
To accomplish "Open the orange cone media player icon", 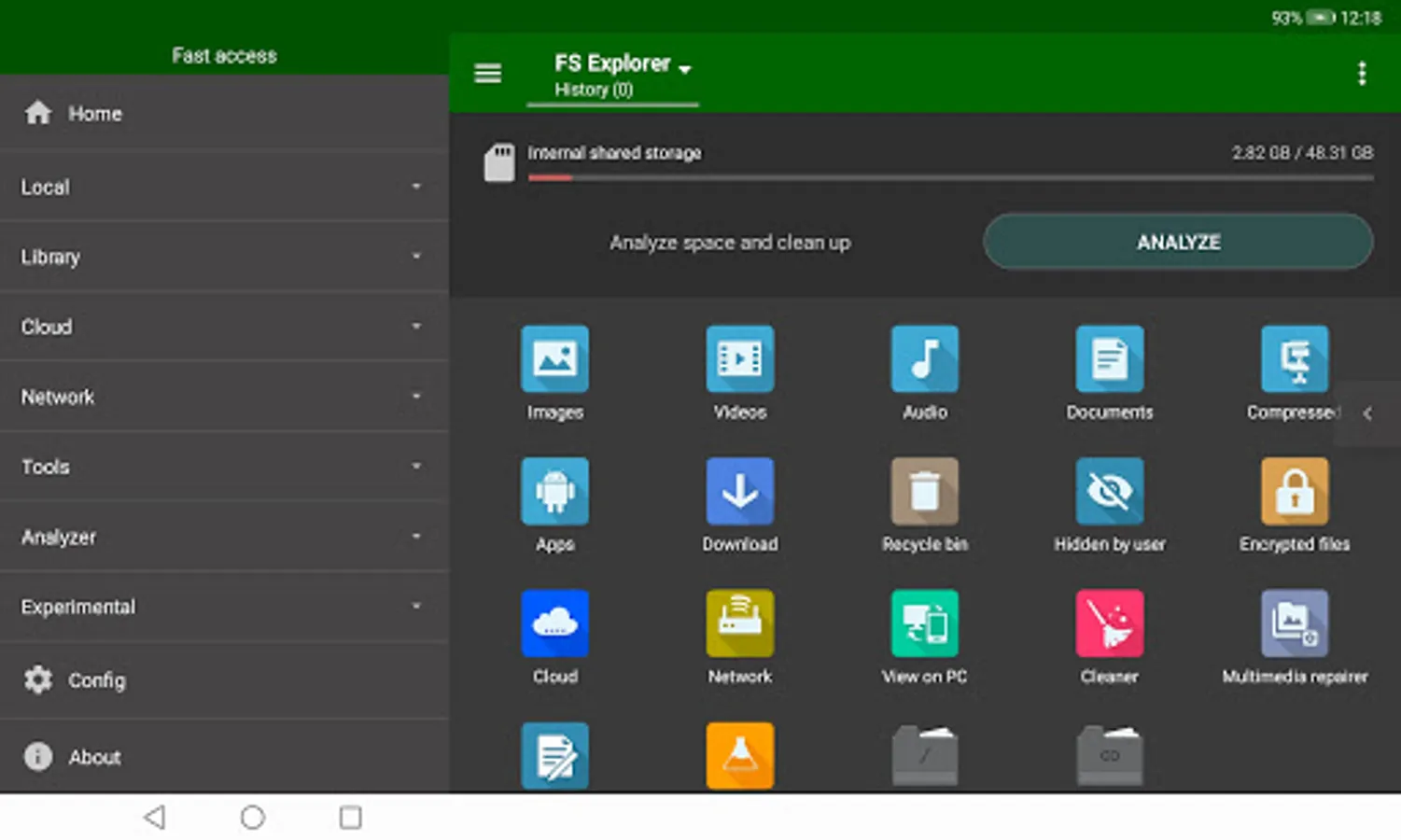I will point(739,756).
